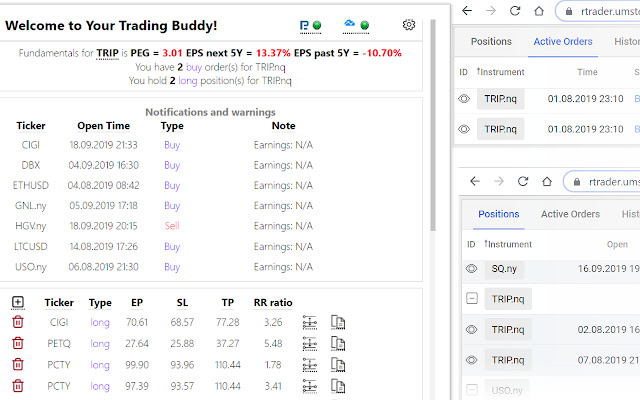Go forward in the lower browser window
The image size is (640, 400).
click(499, 181)
